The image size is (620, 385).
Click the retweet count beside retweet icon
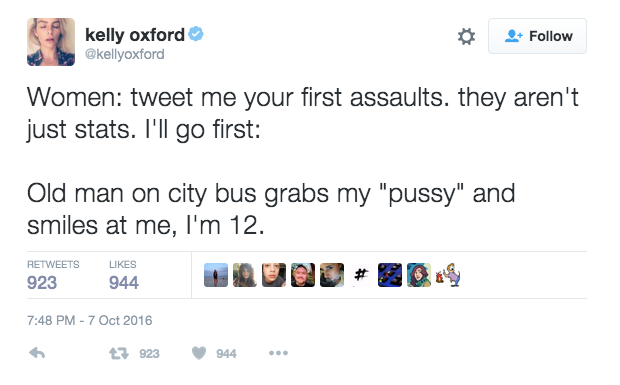coord(149,353)
